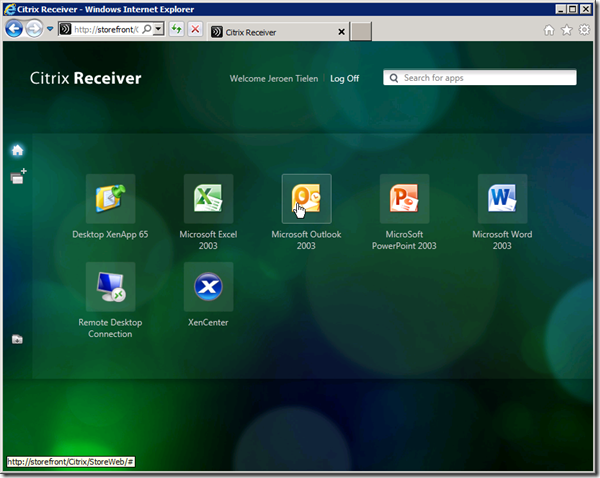Image resolution: width=600 pixels, height=478 pixels.
Task: Expand the address bar dropdown
Action: click(x=158, y=29)
